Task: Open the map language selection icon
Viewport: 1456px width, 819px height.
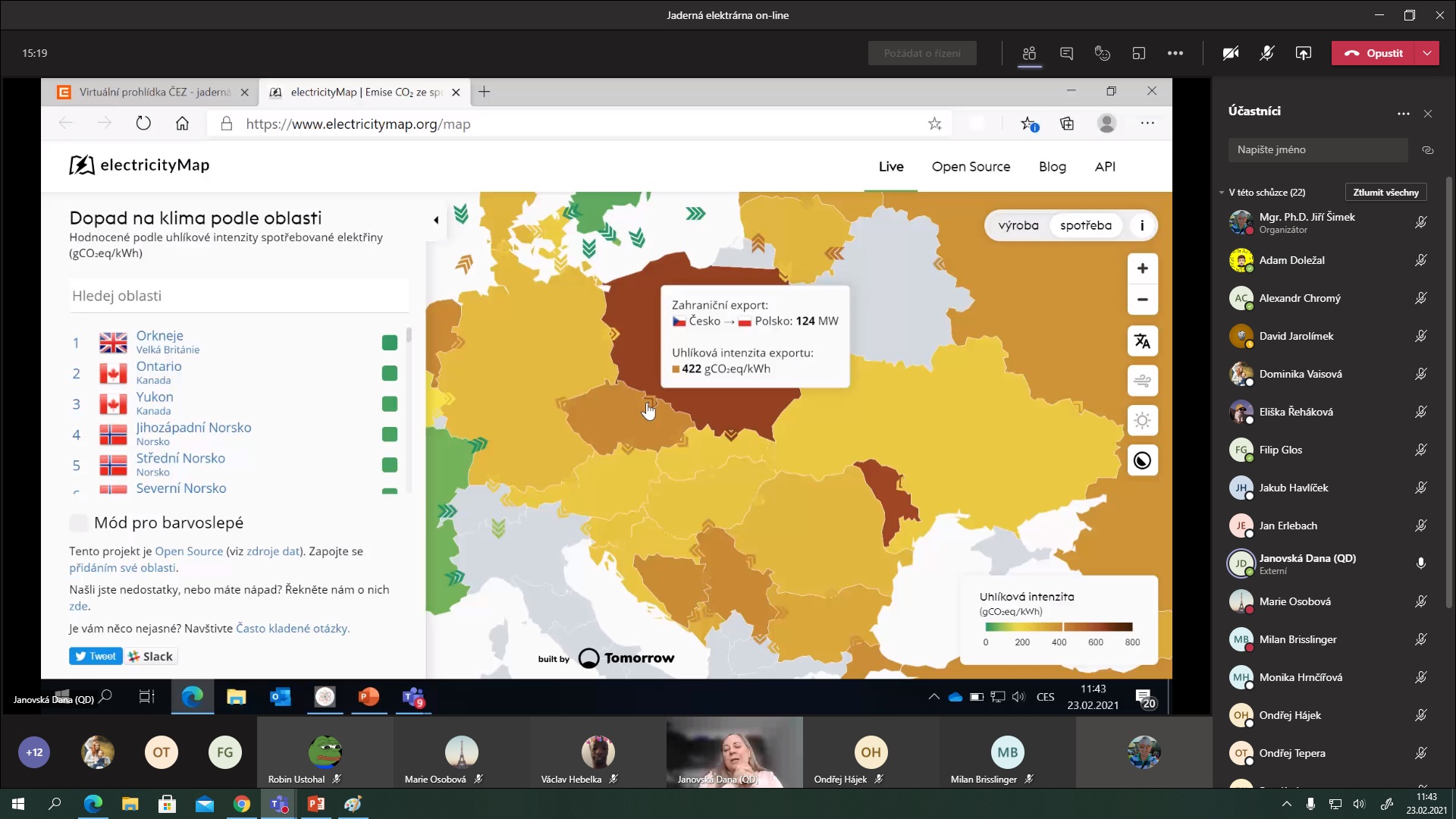Action: coord(1142,341)
